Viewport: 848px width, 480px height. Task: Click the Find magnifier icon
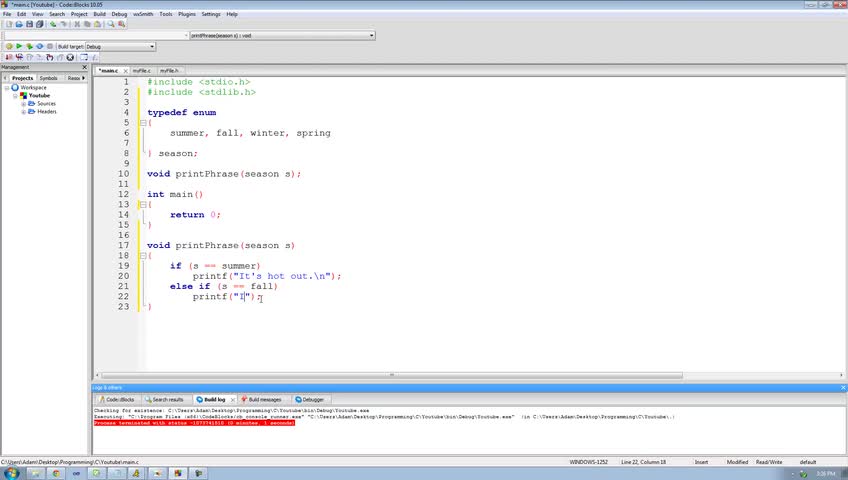coord(111,24)
